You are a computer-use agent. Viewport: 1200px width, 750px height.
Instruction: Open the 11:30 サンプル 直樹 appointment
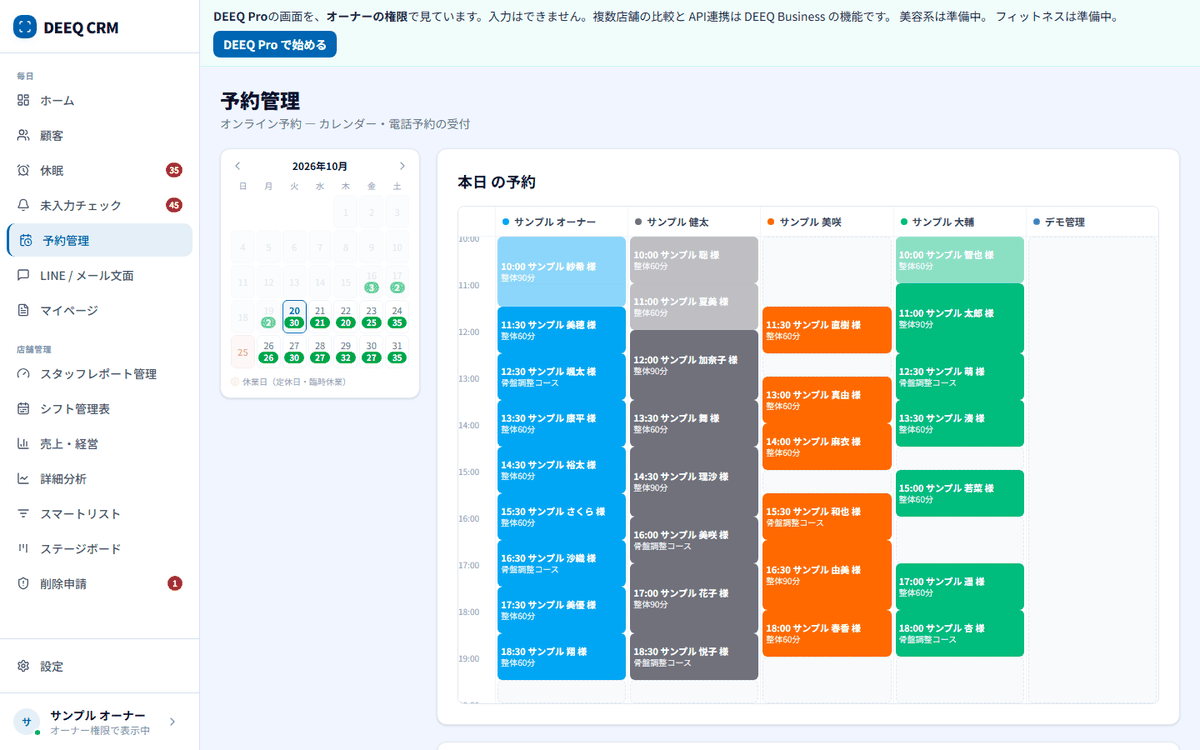827,330
